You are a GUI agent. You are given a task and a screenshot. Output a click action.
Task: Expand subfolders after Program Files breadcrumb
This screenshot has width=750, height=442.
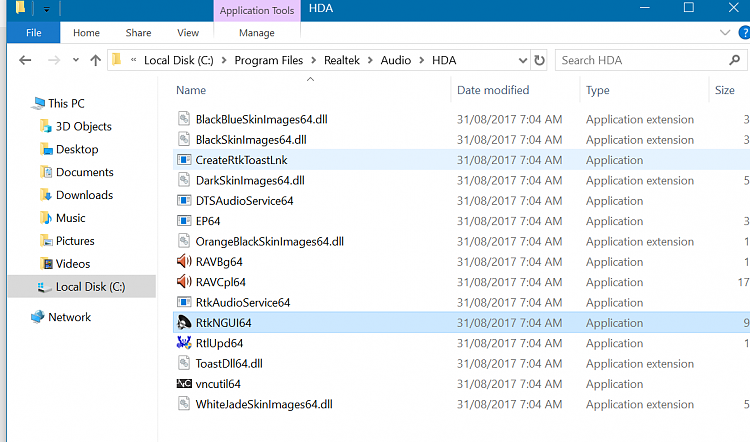(314, 60)
